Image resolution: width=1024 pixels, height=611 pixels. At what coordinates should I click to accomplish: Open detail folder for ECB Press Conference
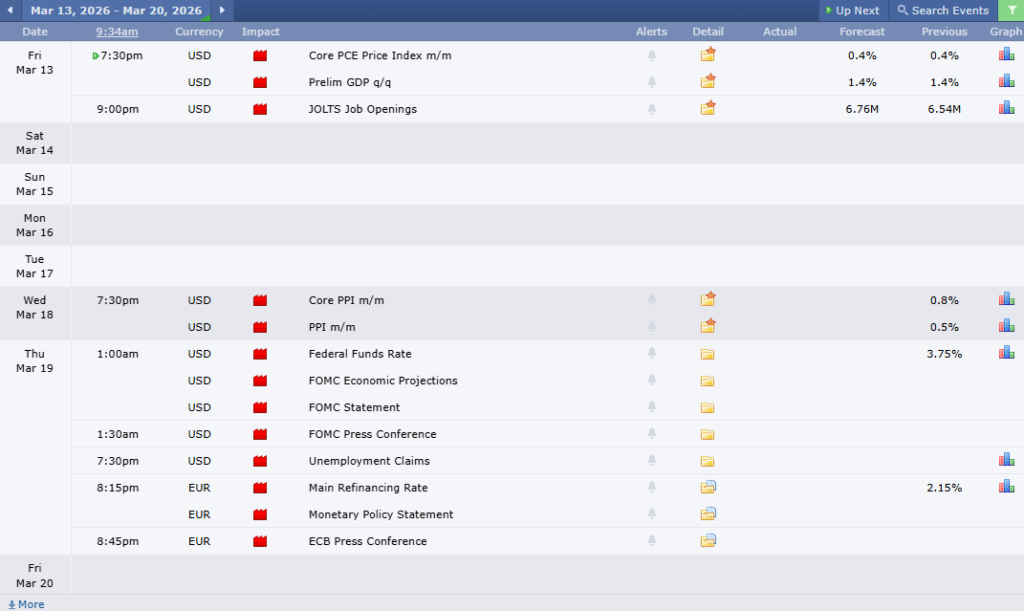coord(708,541)
